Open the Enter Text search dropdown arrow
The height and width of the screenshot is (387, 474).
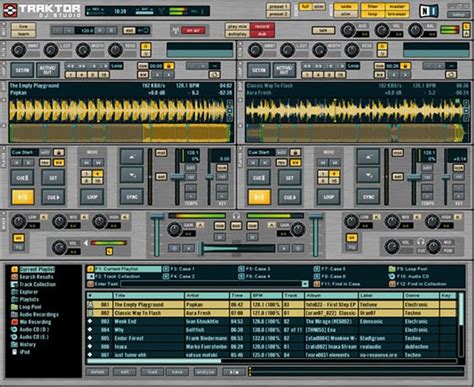tap(305, 284)
